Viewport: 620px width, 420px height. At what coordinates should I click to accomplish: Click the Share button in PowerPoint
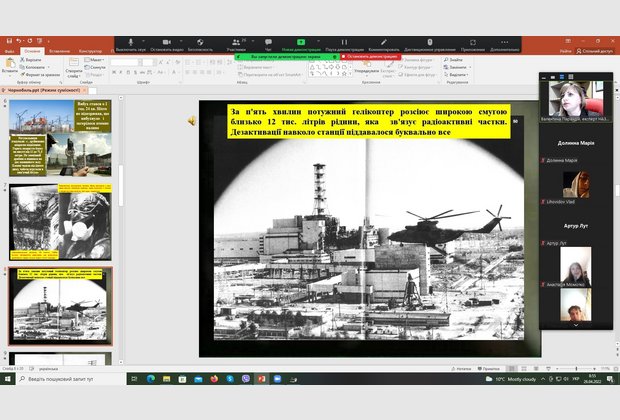click(x=594, y=50)
